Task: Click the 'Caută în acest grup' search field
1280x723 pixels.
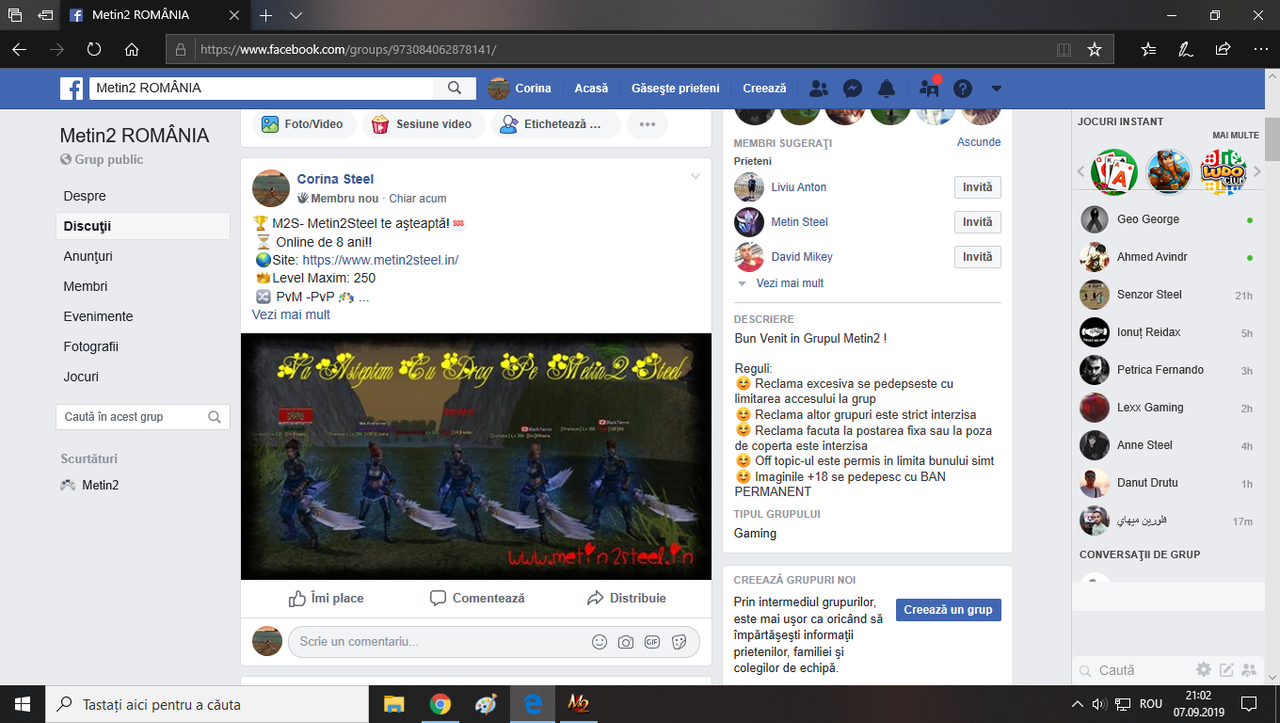Action: tap(143, 417)
